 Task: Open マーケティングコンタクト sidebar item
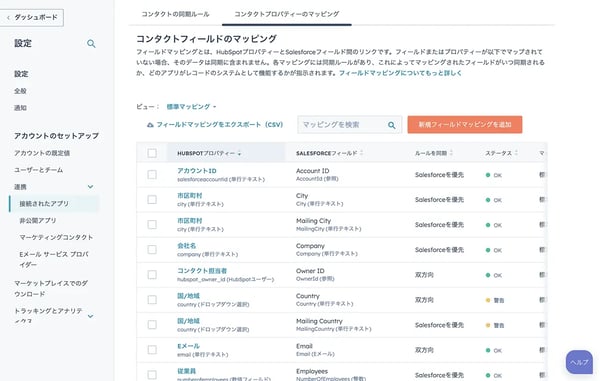56,238
